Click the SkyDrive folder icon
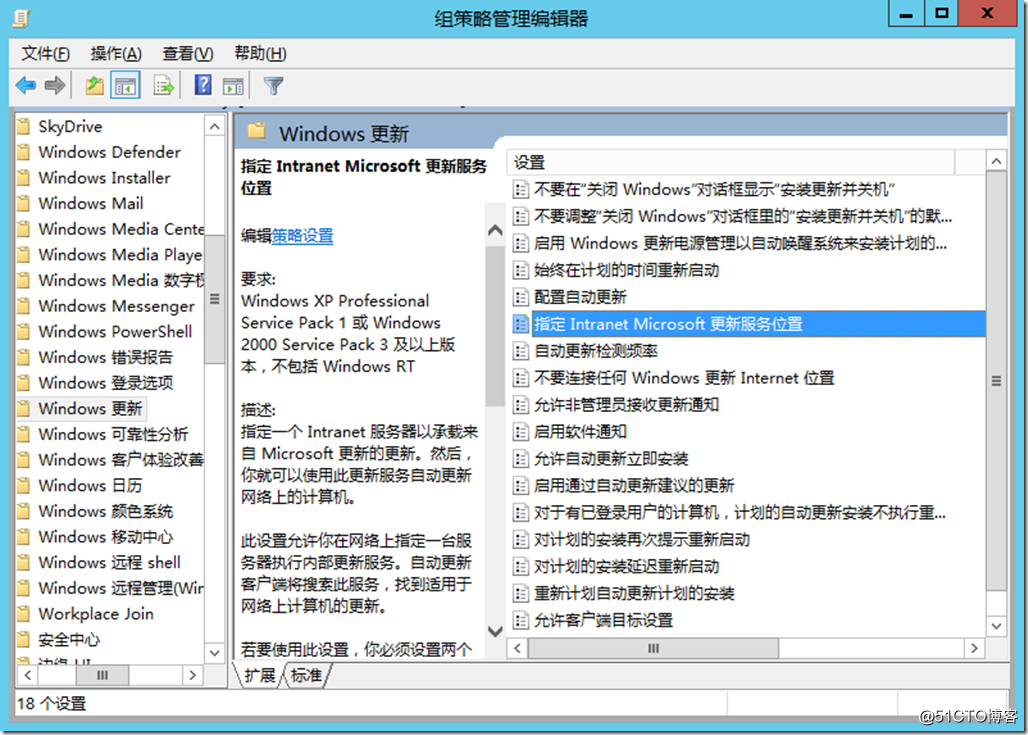1028x735 pixels. 24,126
